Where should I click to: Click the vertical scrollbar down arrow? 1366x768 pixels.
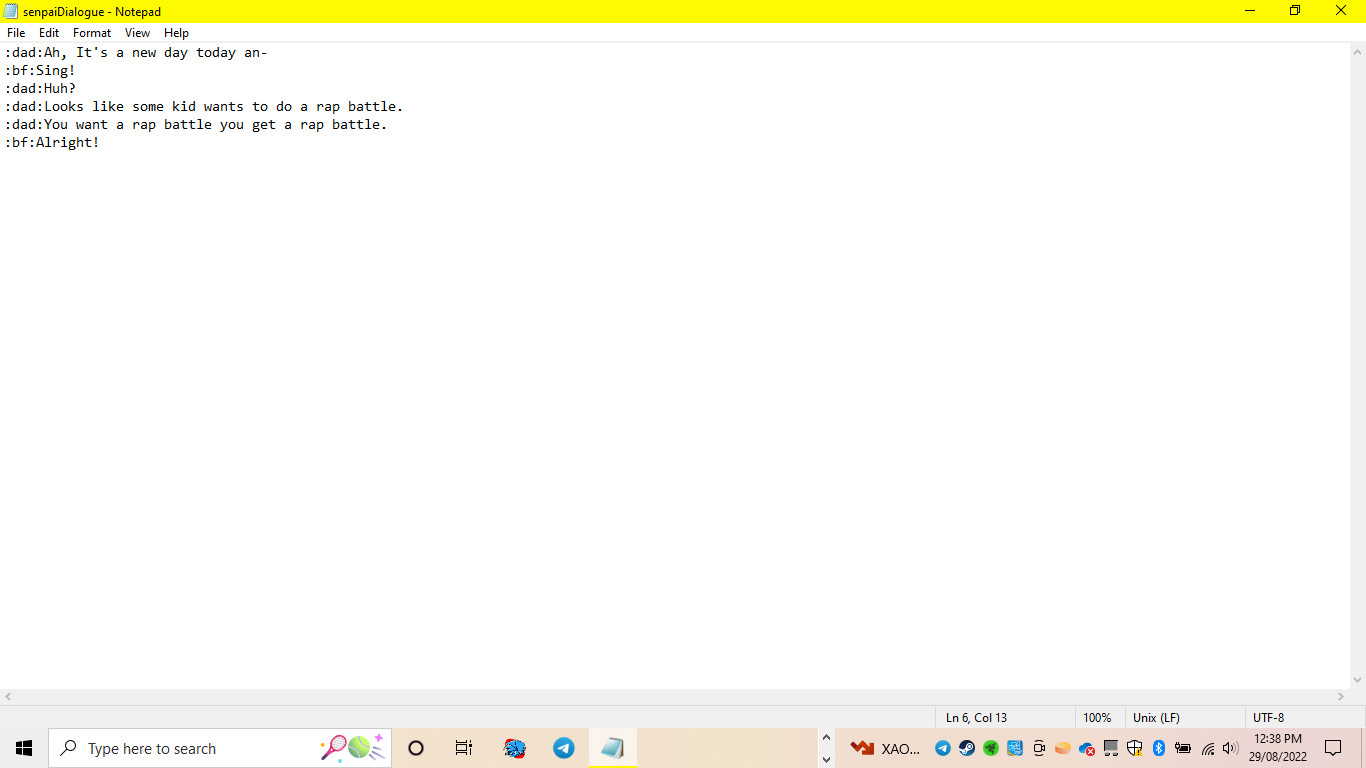(1357, 680)
